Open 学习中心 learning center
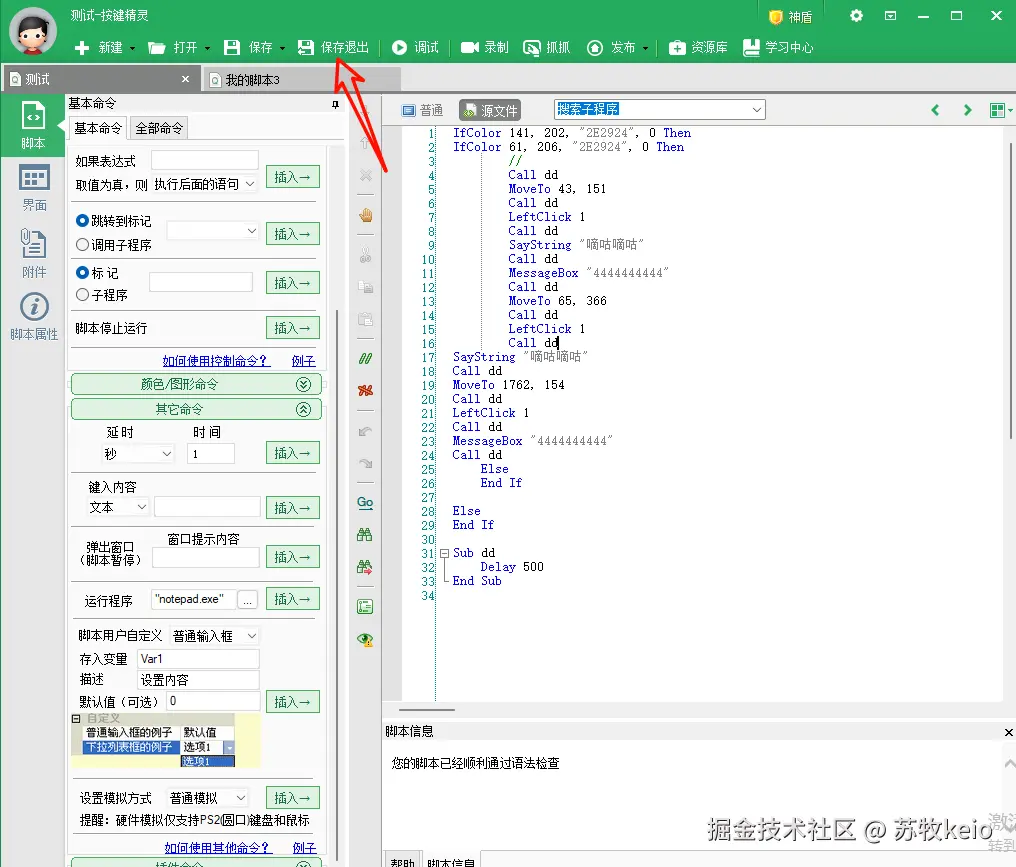 coord(778,47)
